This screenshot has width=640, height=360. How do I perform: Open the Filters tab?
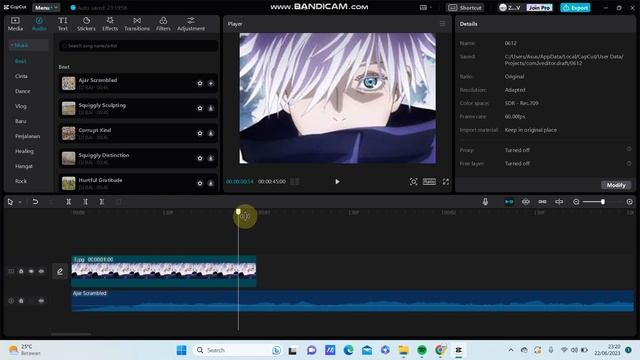tap(163, 24)
